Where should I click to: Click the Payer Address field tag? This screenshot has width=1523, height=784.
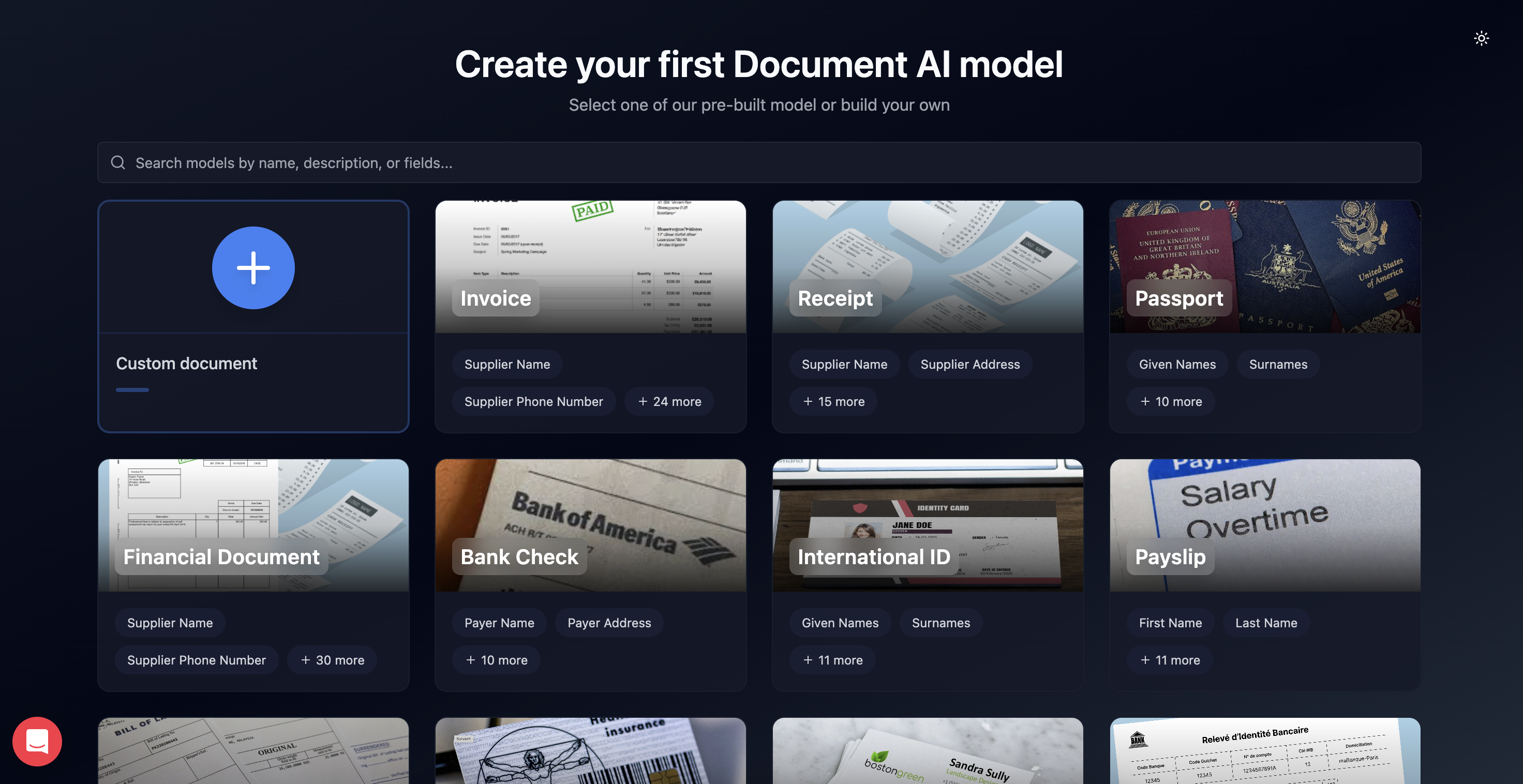click(x=609, y=623)
